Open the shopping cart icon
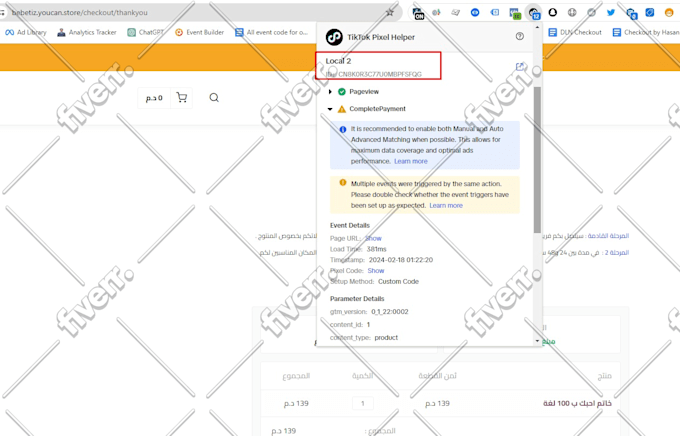The height and width of the screenshot is (436, 680). tap(182, 97)
